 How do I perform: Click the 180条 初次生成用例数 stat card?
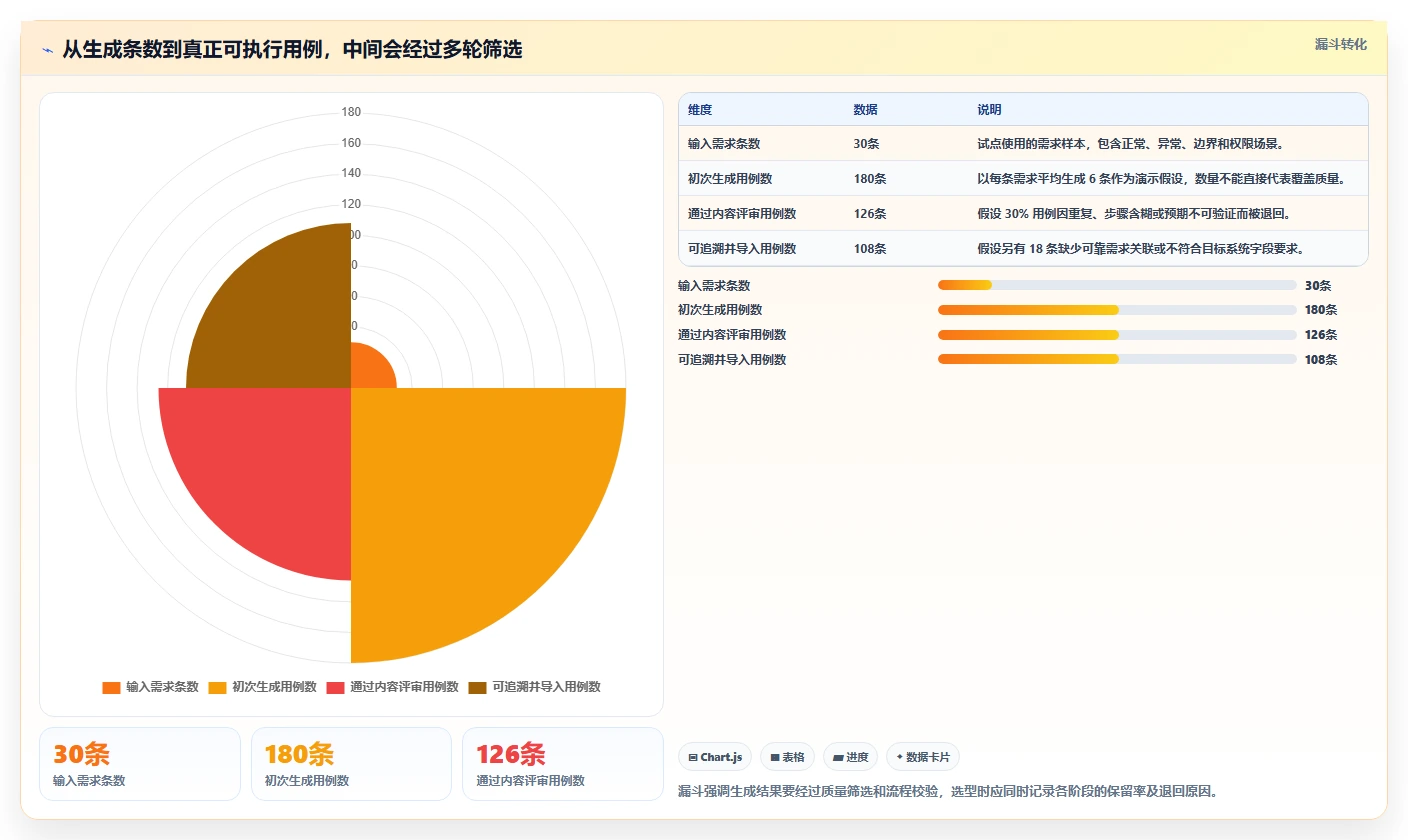point(351,764)
